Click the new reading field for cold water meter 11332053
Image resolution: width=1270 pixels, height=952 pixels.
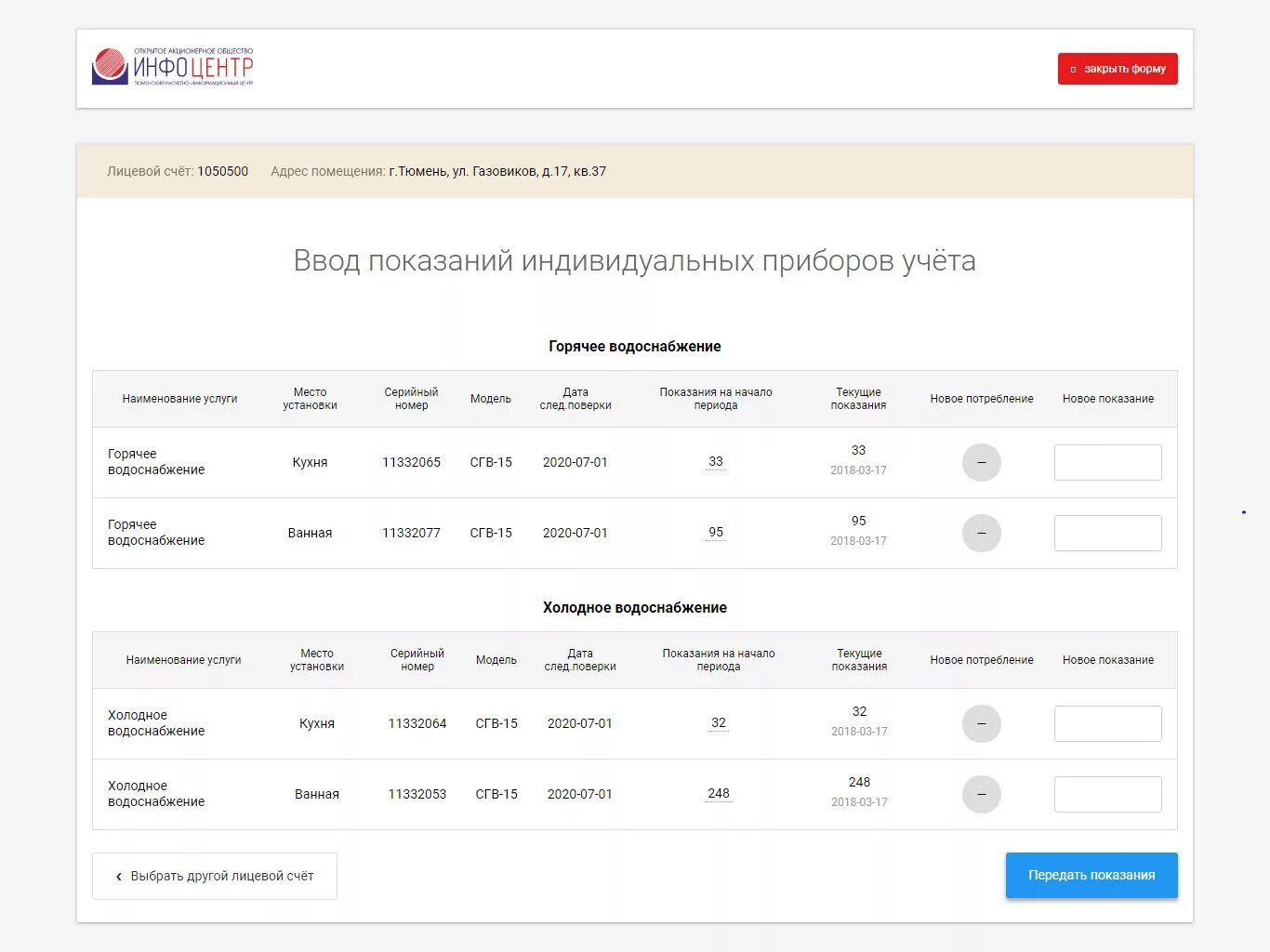(x=1107, y=794)
